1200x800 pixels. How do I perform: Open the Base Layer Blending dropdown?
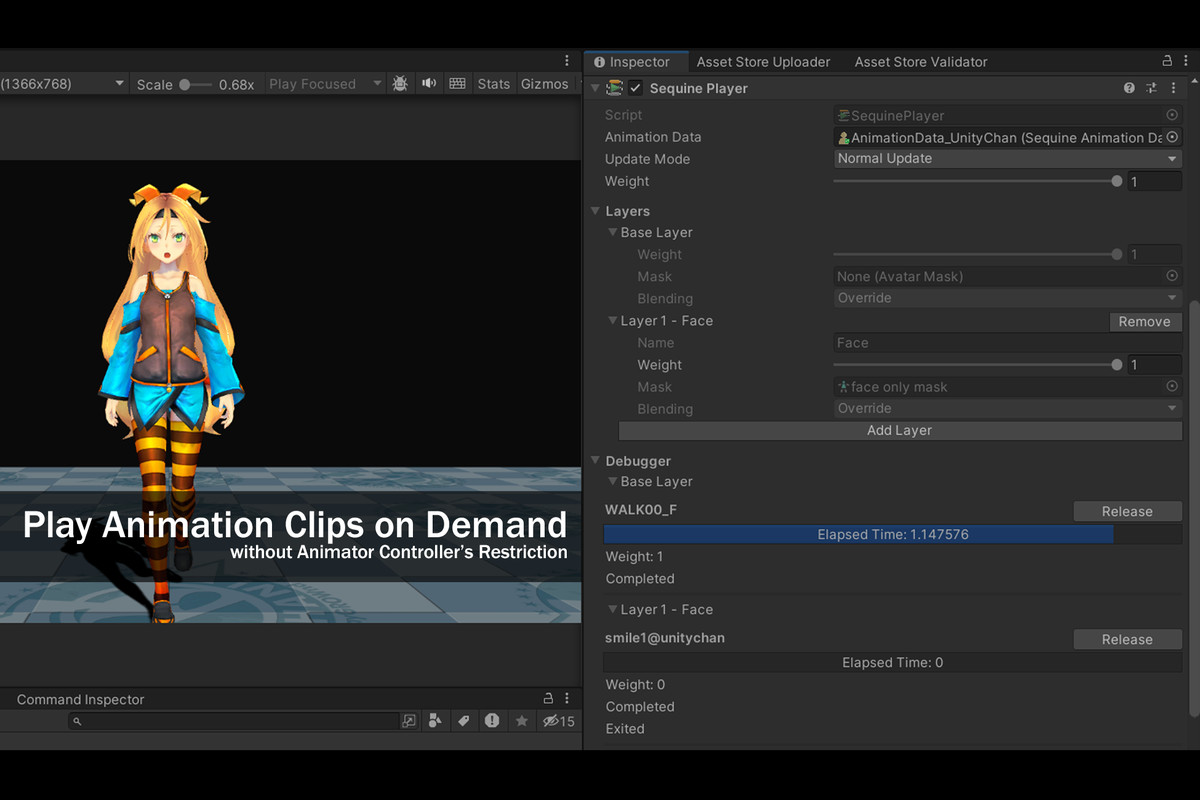1007,297
